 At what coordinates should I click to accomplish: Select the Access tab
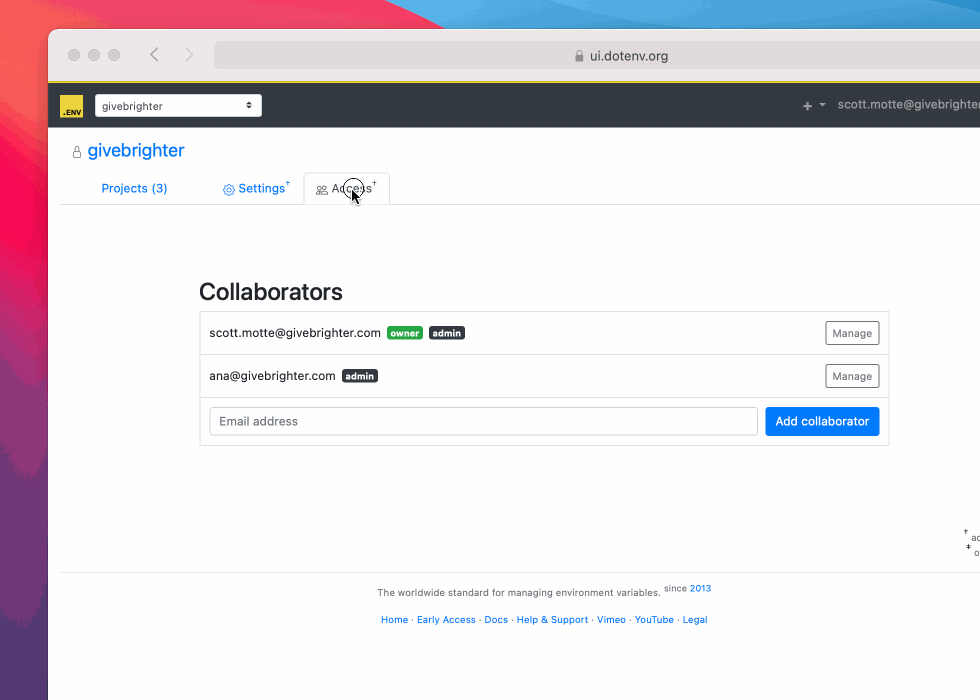(347, 189)
